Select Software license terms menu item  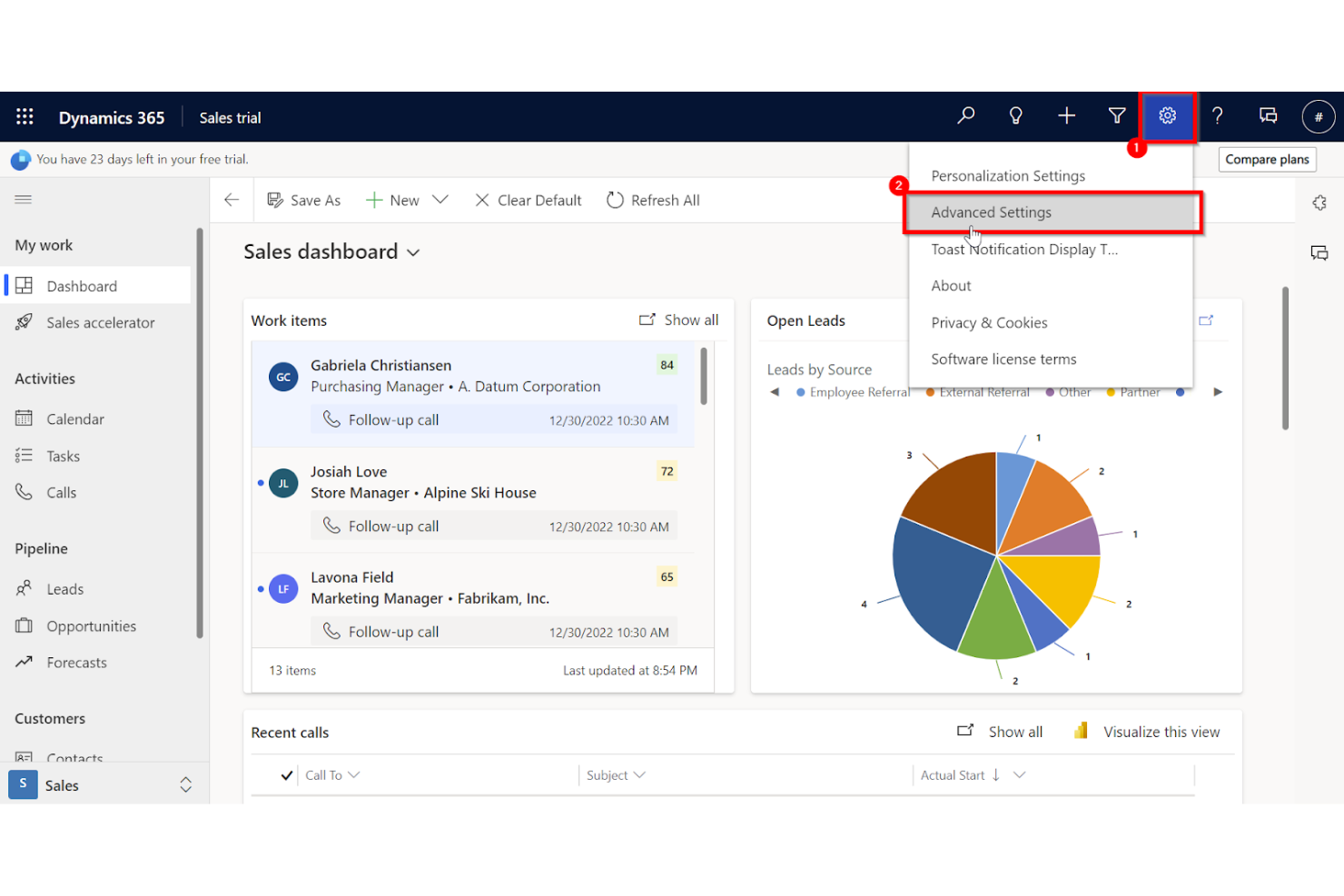1051,359
